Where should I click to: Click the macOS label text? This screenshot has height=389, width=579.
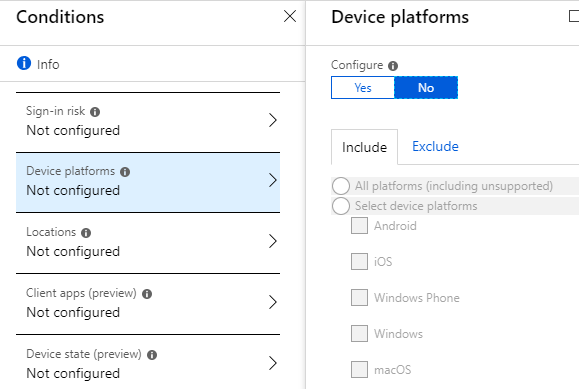tap(393, 370)
